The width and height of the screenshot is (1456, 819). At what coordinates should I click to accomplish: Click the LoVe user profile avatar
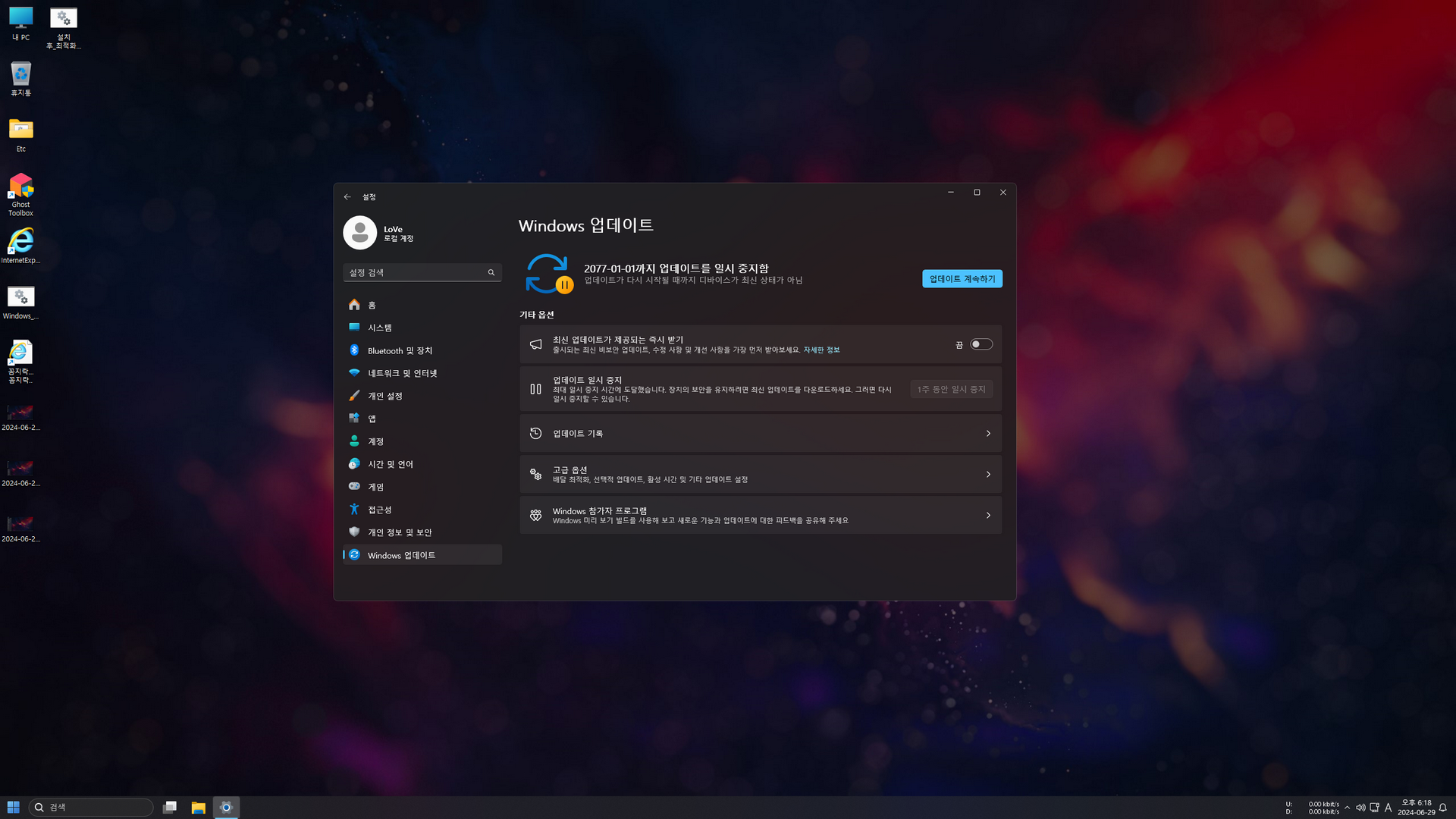[360, 233]
